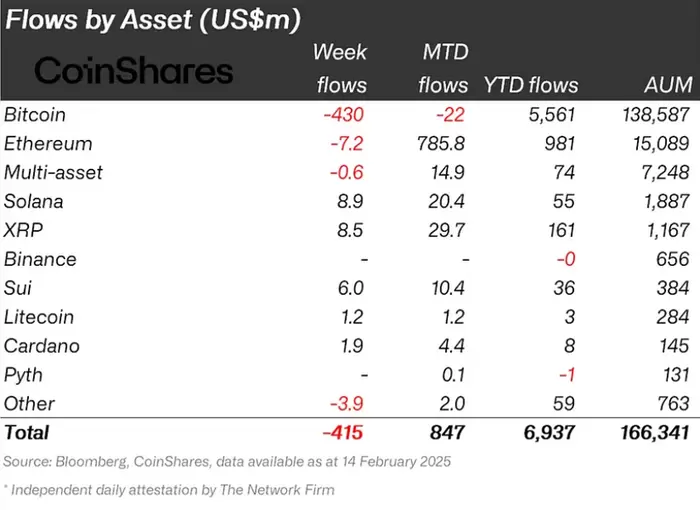700x510 pixels.
Task: Select the Bitcoin row label
Action: point(34,114)
